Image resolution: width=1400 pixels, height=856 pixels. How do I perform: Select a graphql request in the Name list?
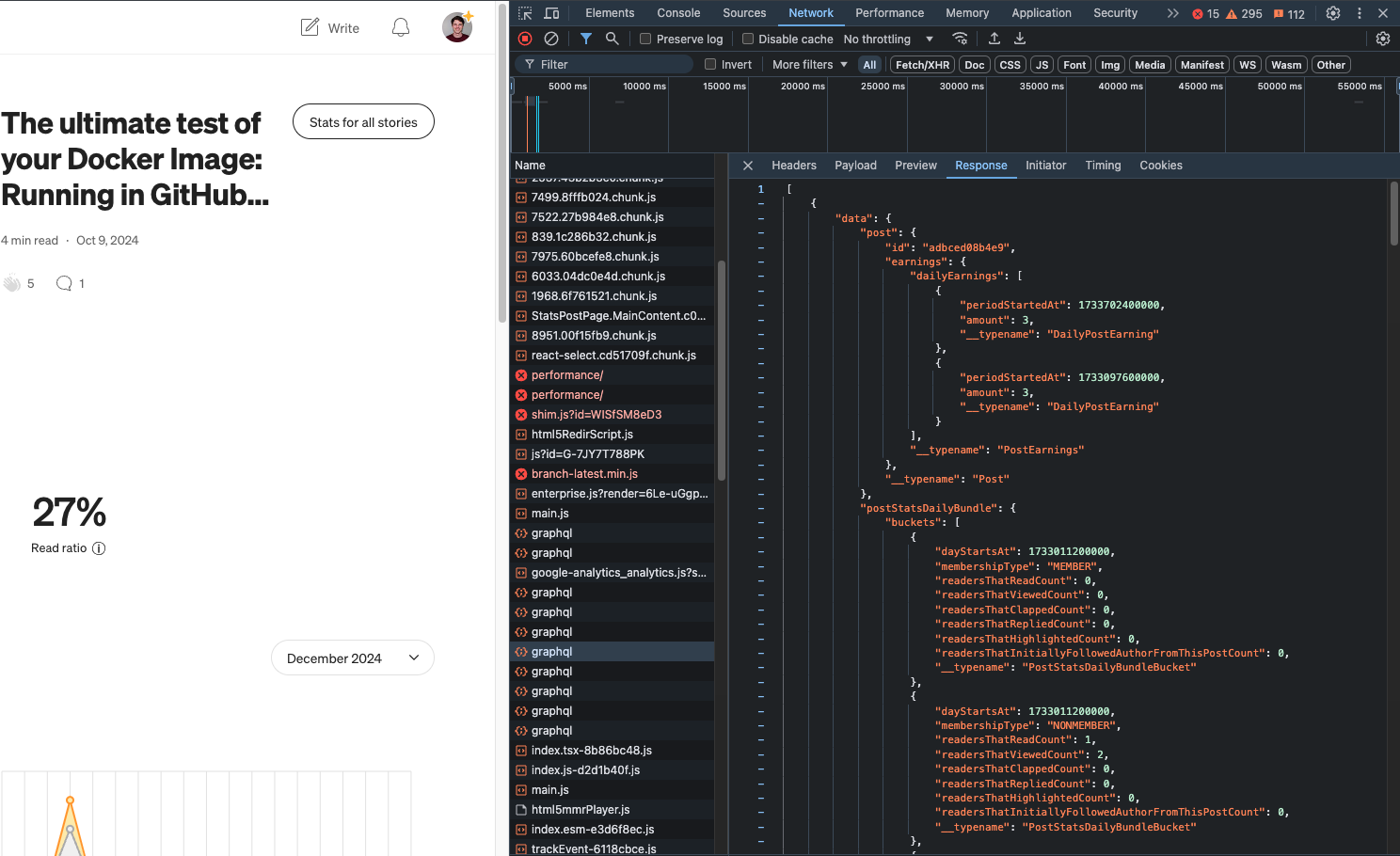pyautogui.click(x=550, y=651)
